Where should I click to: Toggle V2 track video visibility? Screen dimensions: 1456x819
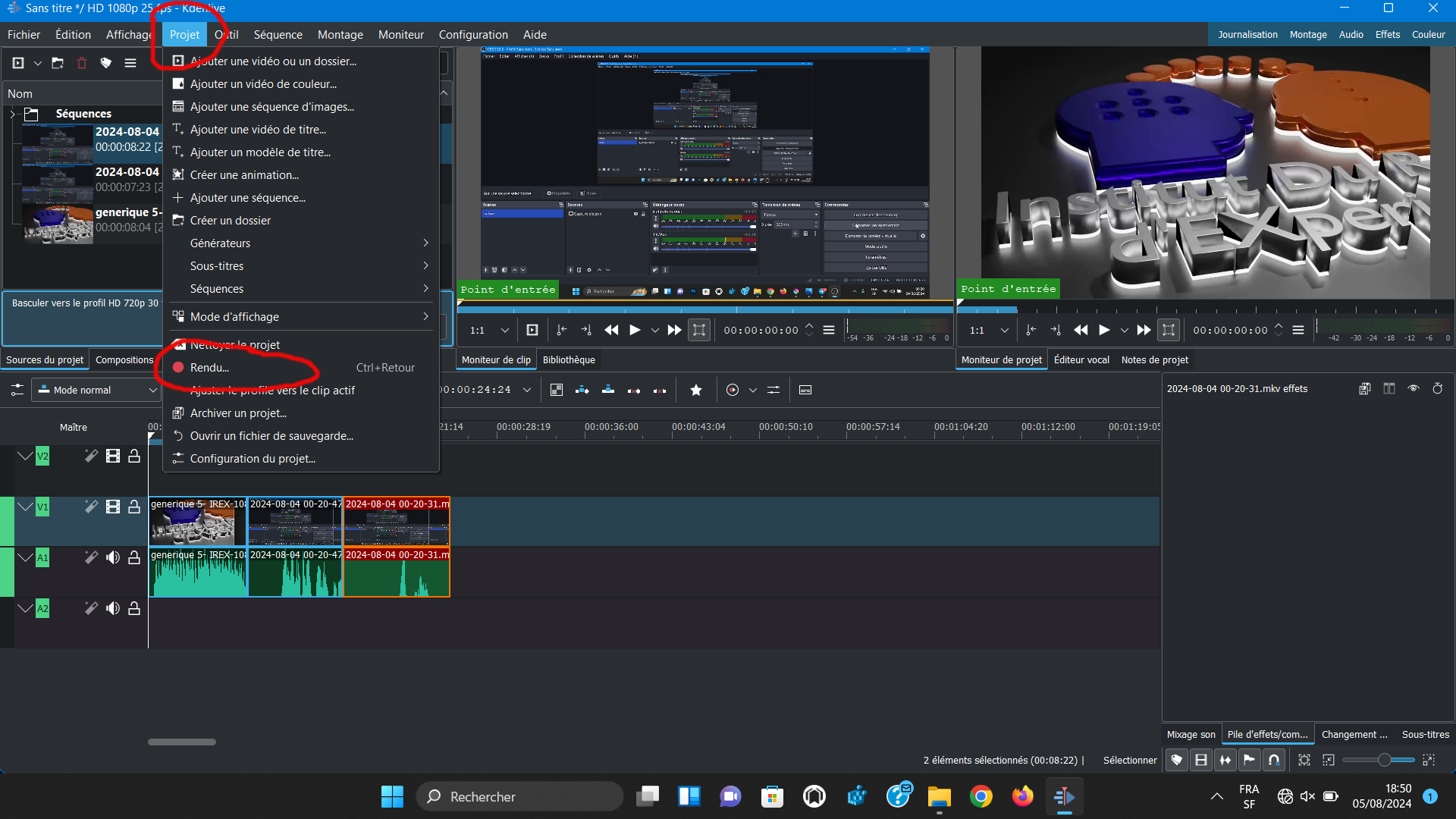pos(113,456)
